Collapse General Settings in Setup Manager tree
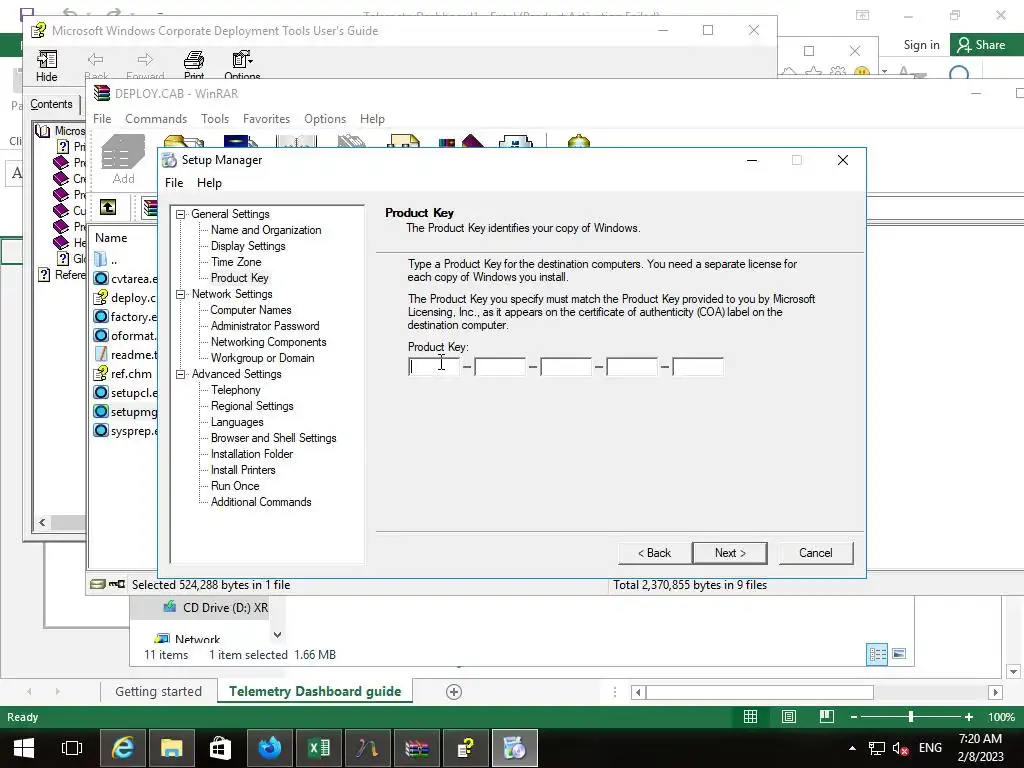The width and height of the screenshot is (1024, 768). tap(181, 214)
